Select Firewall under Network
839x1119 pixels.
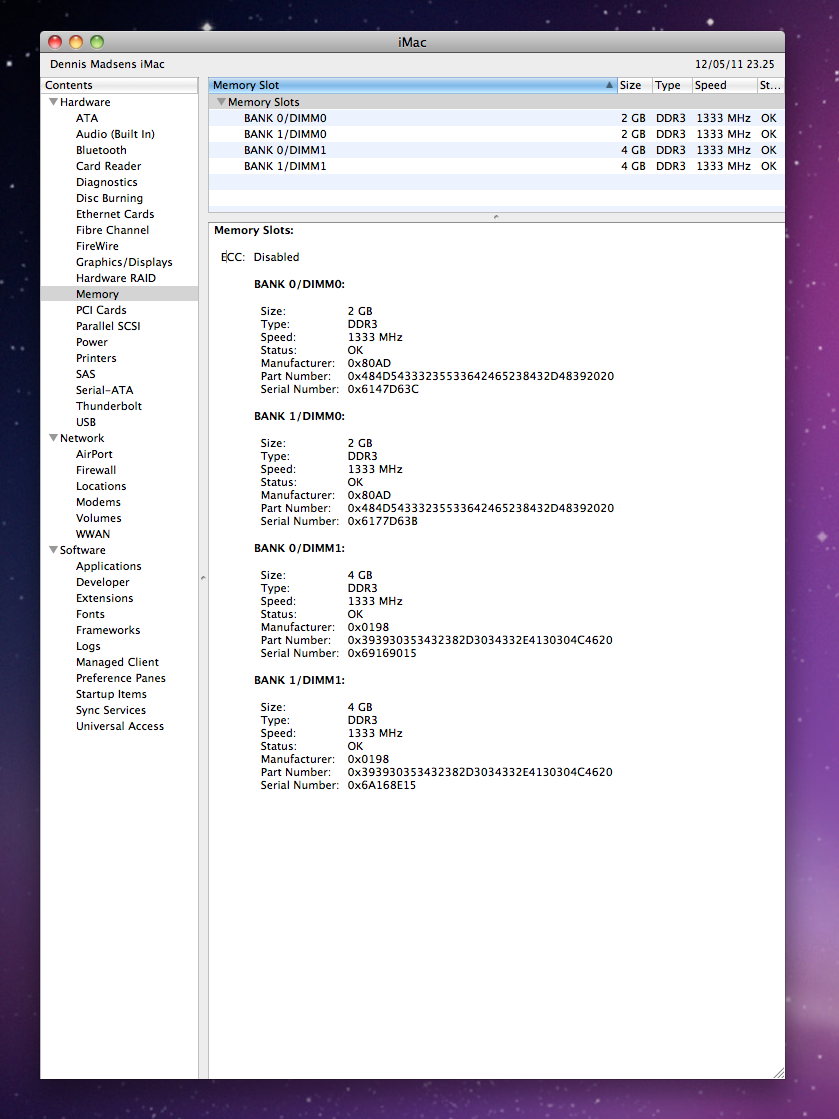coord(96,470)
